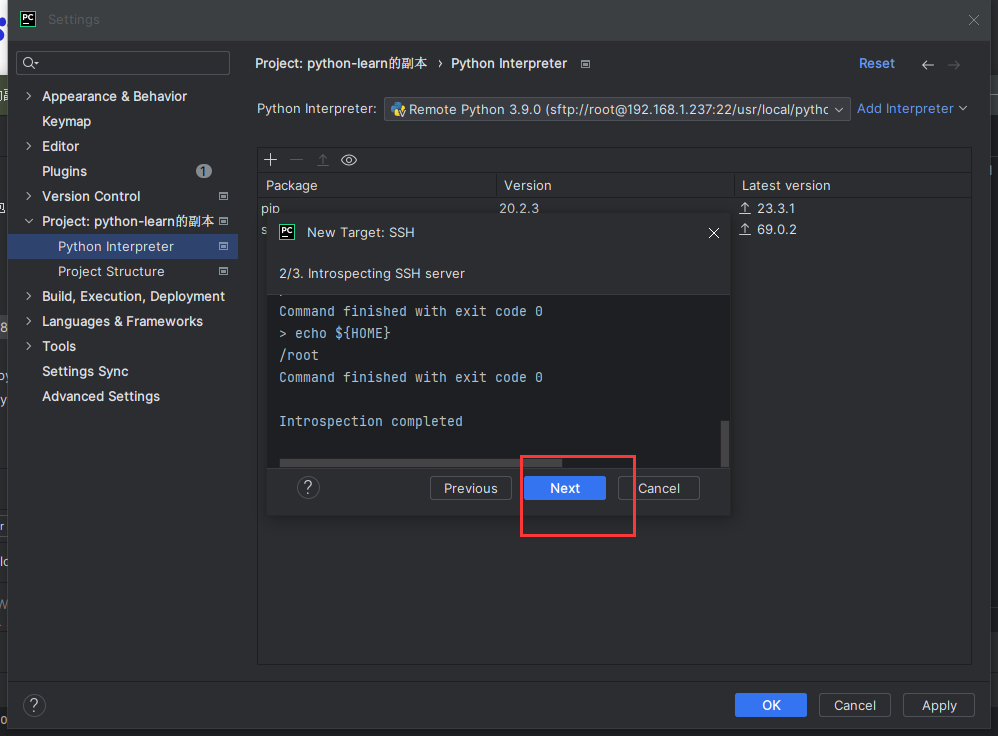Screen dimensions: 998x736
Task: Click the help icon in Settings footer
Action: pos(34,705)
